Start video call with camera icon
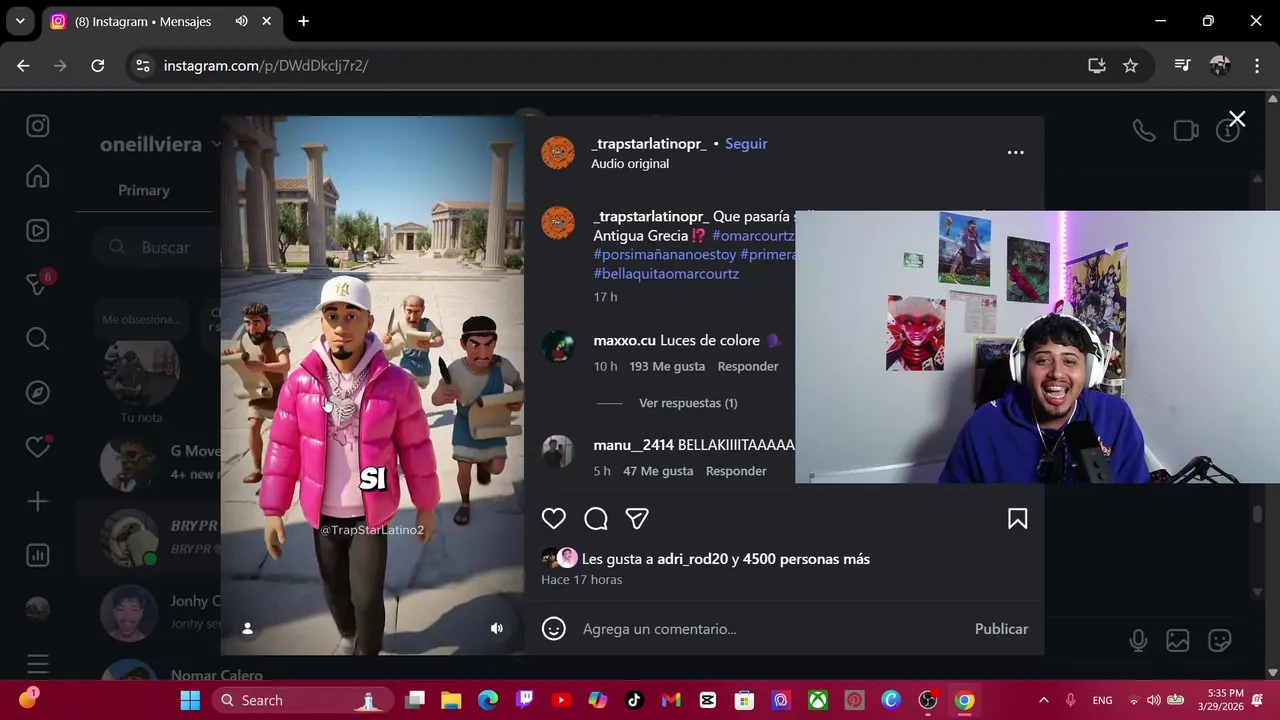Screen dimensions: 1280x720 [x=1186, y=131]
